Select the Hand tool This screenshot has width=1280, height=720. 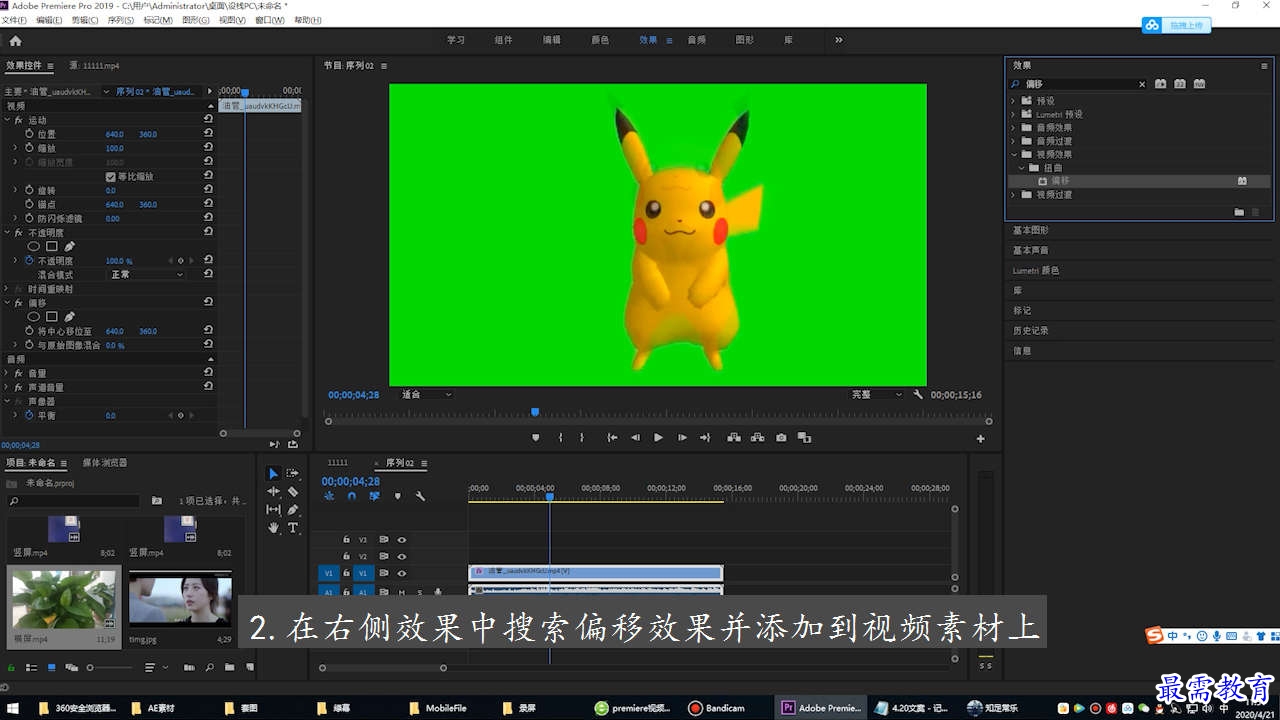(274, 527)
